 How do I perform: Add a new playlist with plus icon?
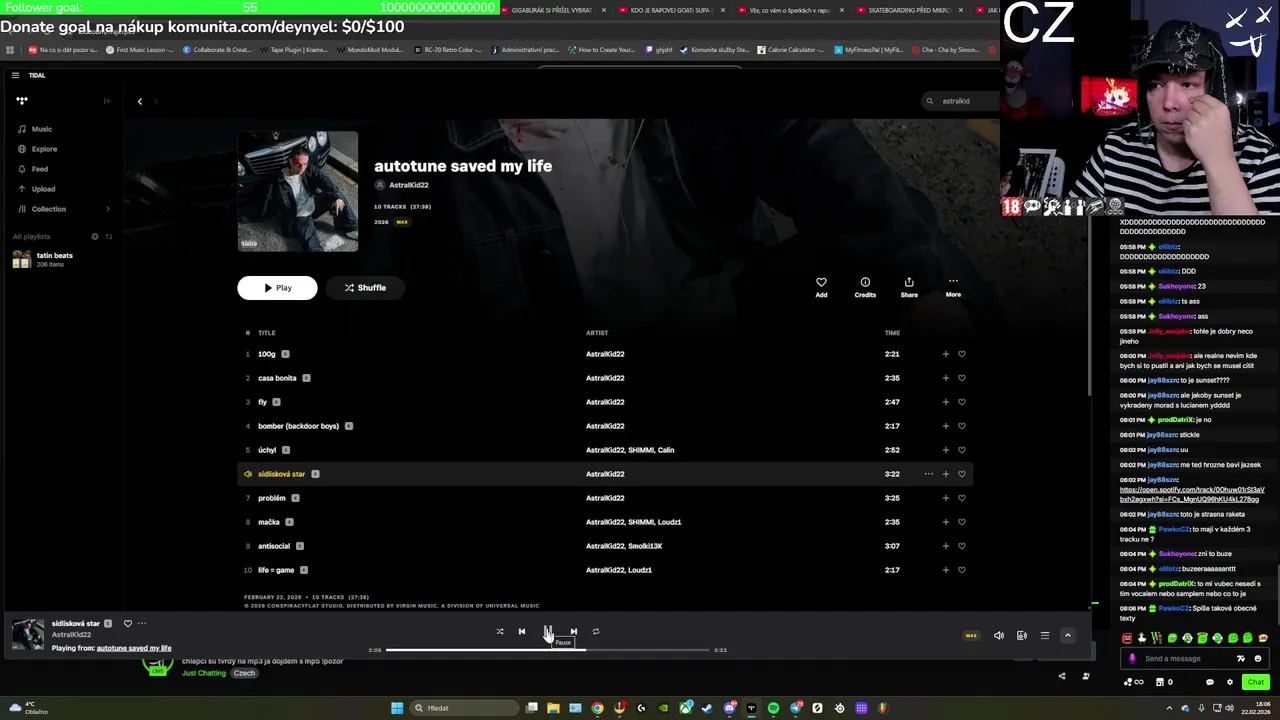pos(95,237)
